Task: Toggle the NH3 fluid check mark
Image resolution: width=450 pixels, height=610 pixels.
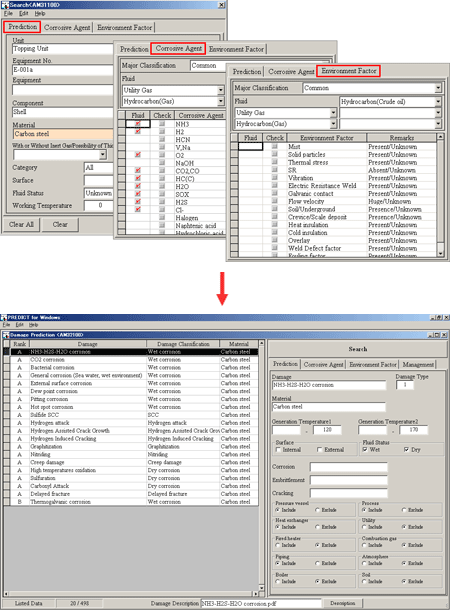Action: pos(138,124)
